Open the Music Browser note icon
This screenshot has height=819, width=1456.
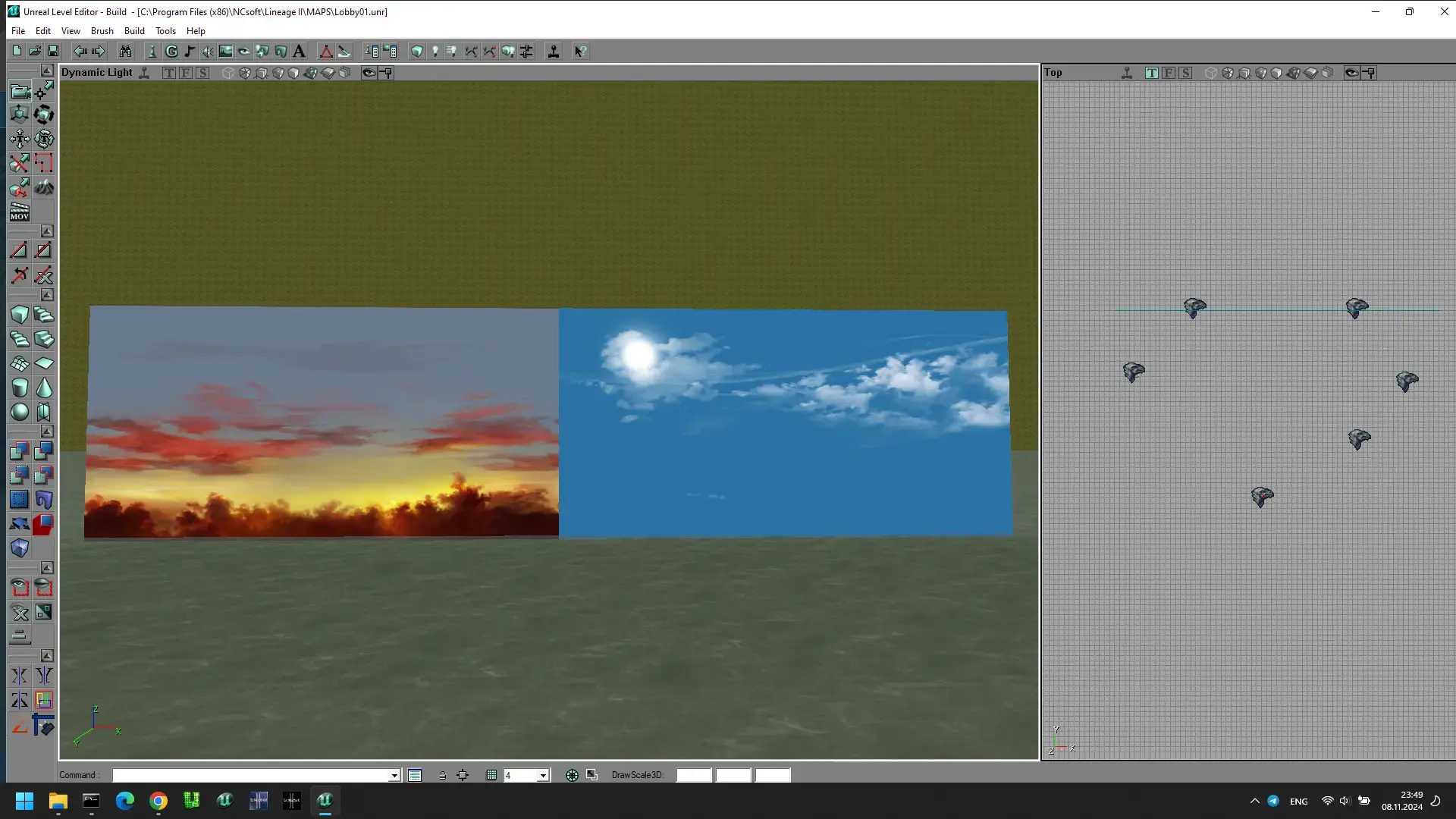tap(190, 51)
